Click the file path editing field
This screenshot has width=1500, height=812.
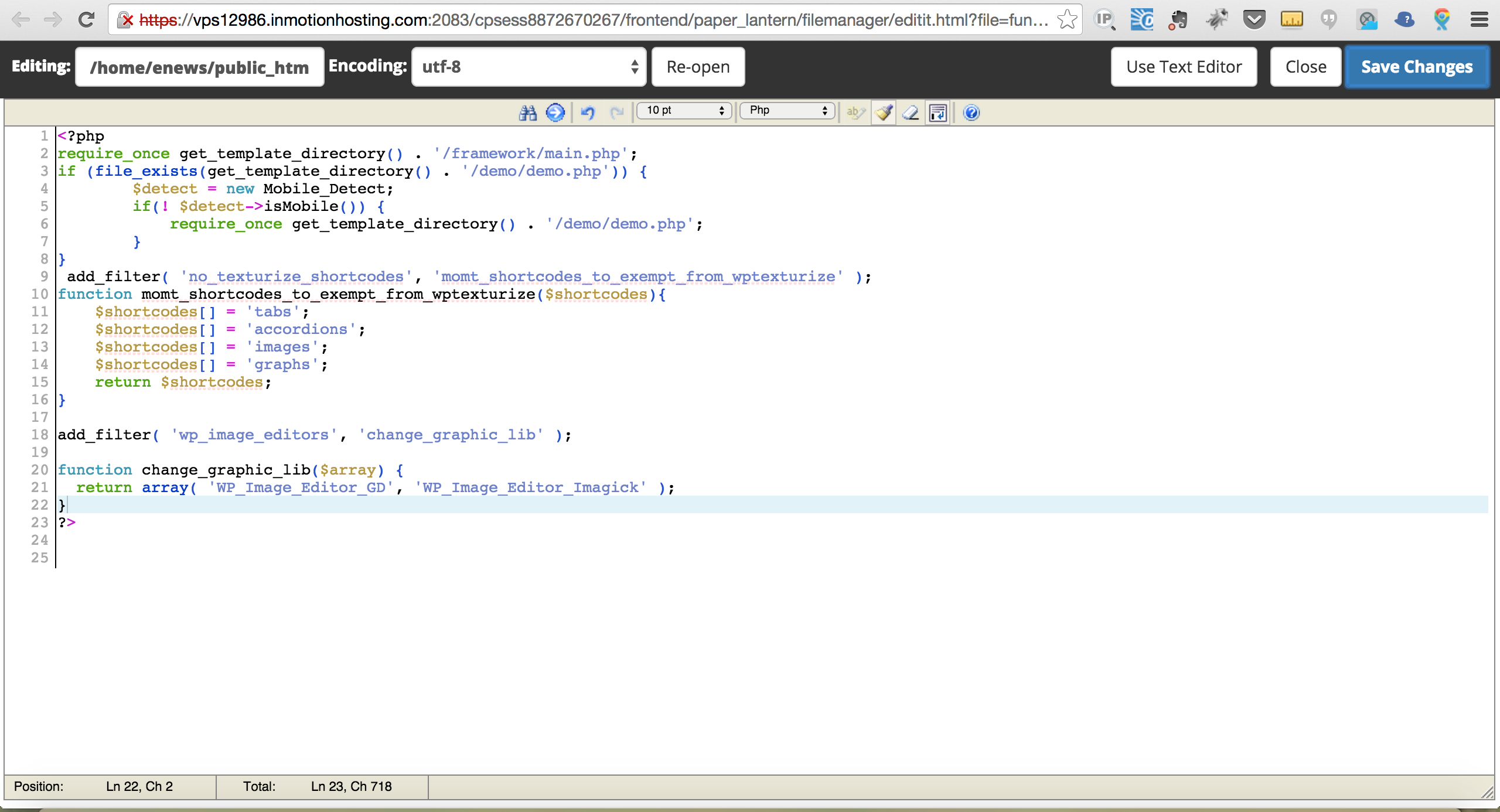pyautogui.click(x=199, y=67)
